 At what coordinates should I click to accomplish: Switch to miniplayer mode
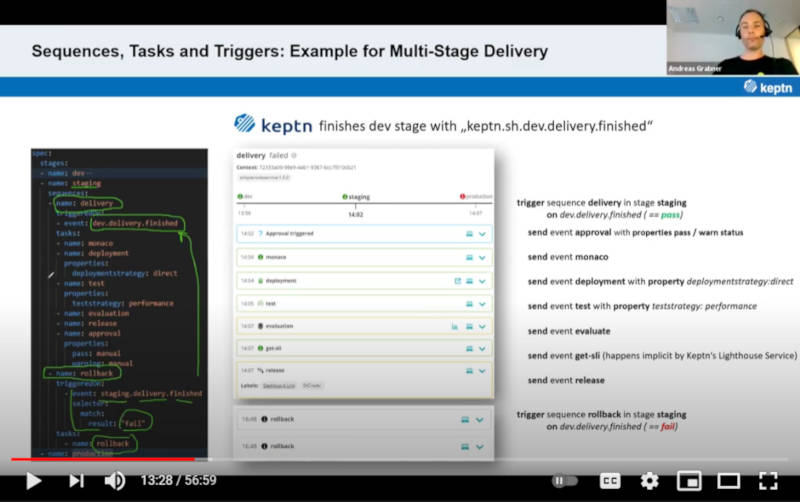pos(689,481)
